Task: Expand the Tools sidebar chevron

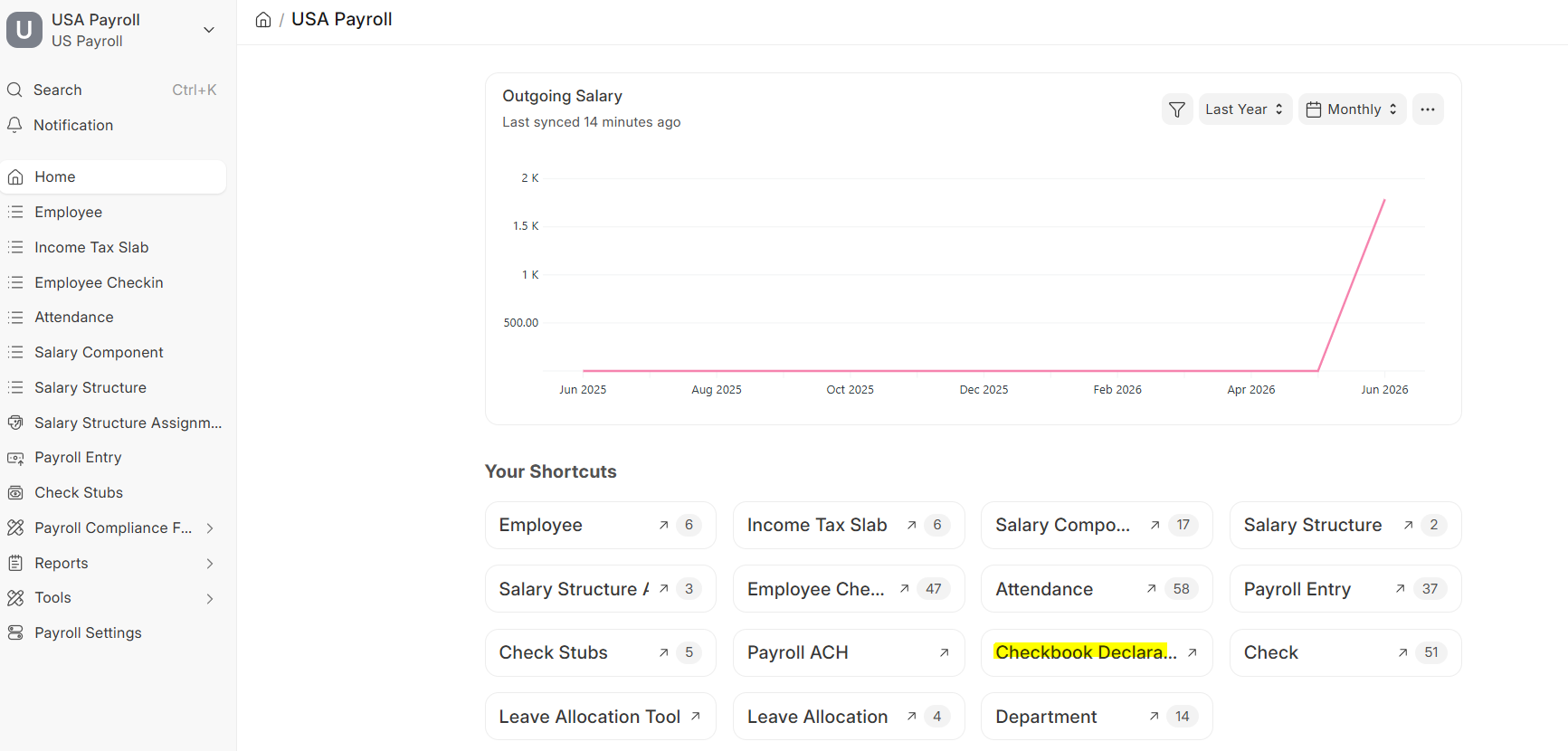Action: coord(210,598)
